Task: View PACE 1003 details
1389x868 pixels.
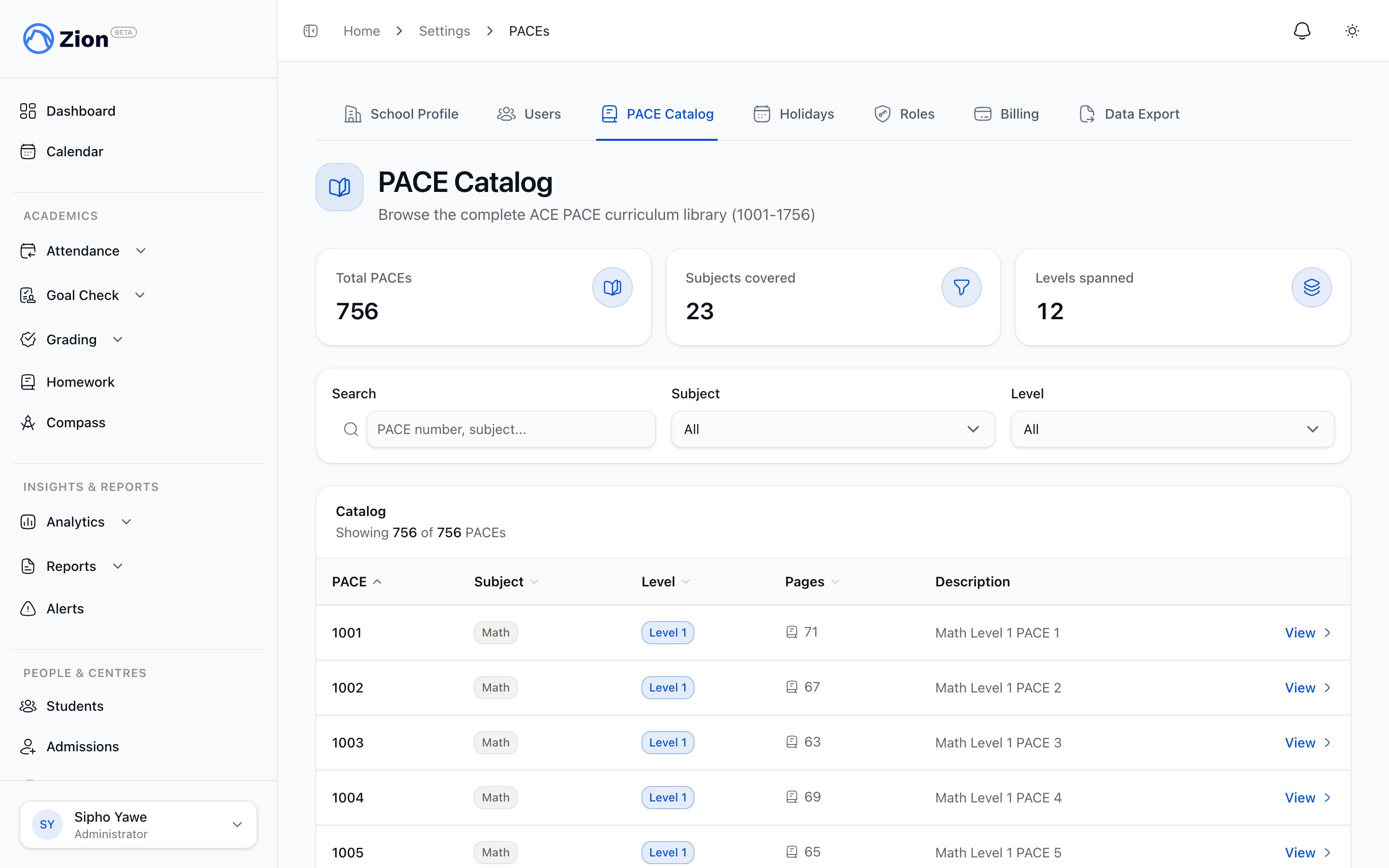Action: pyautogui.click(x=1307, y=743)
